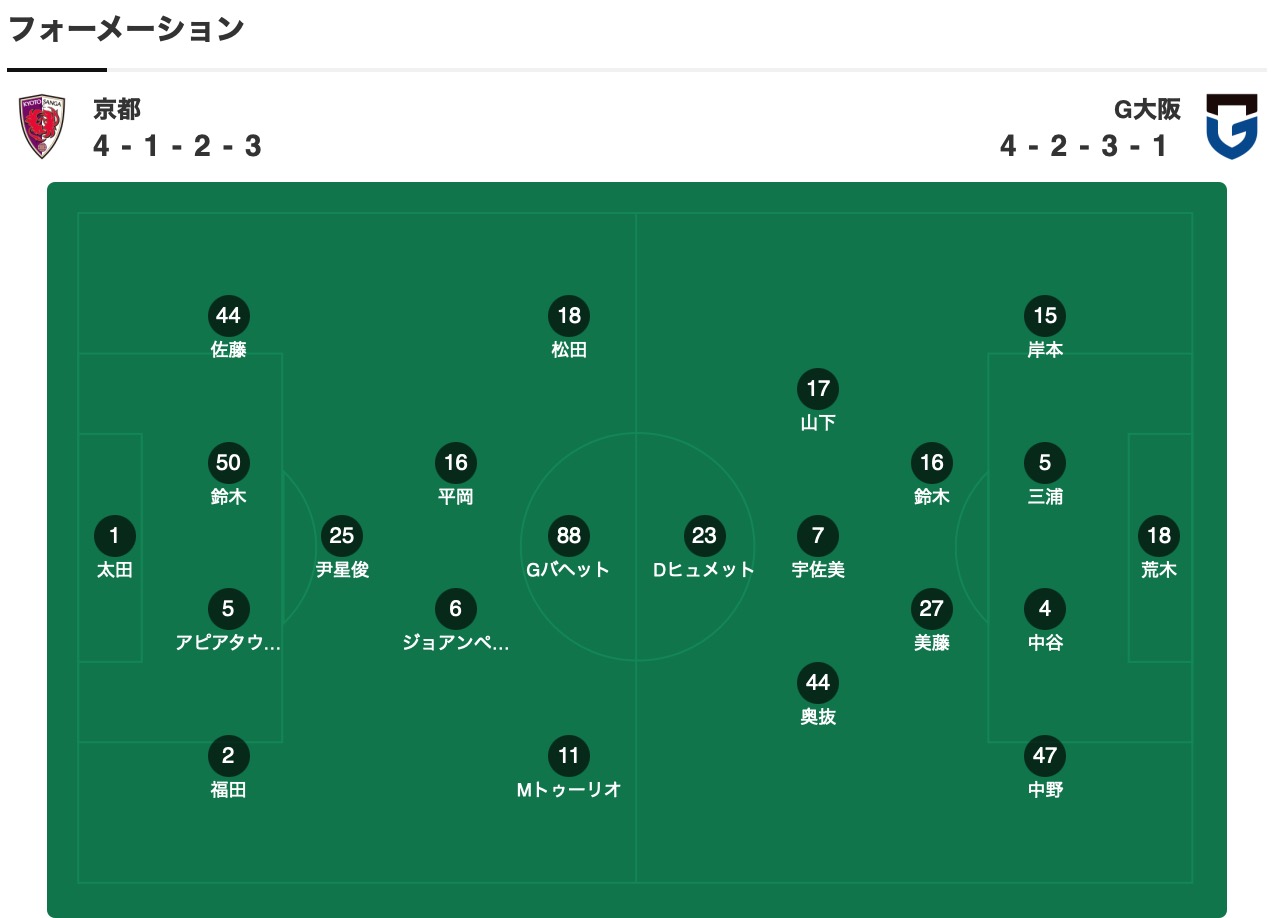Open the 京都 team name link
The width and height of the screenshot is (1274, 918).
point(117,108)
